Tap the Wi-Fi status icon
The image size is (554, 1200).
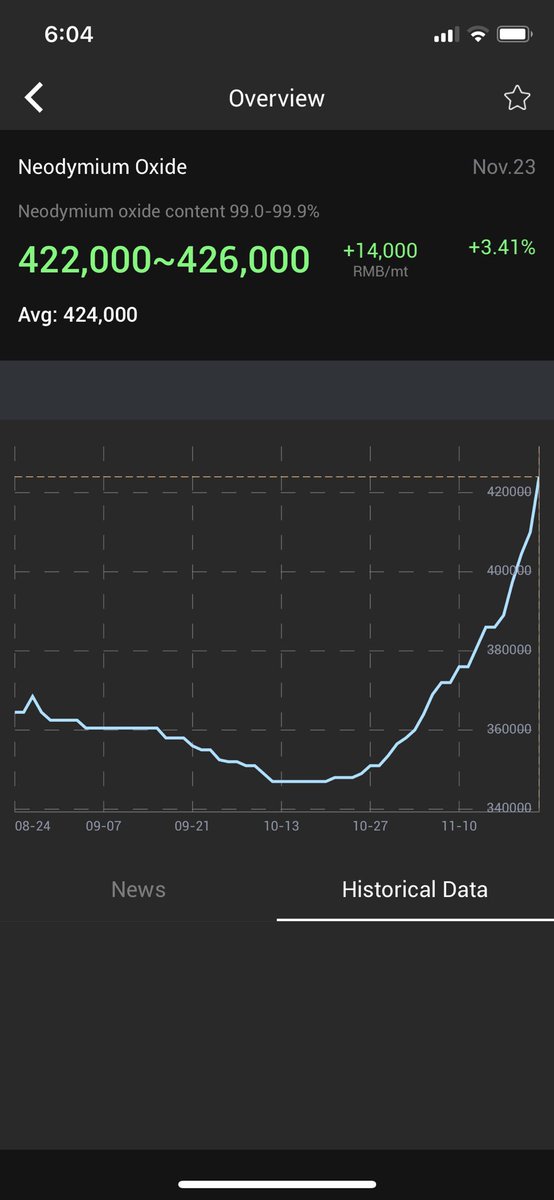pyautogui.click(x=477, y=35)
